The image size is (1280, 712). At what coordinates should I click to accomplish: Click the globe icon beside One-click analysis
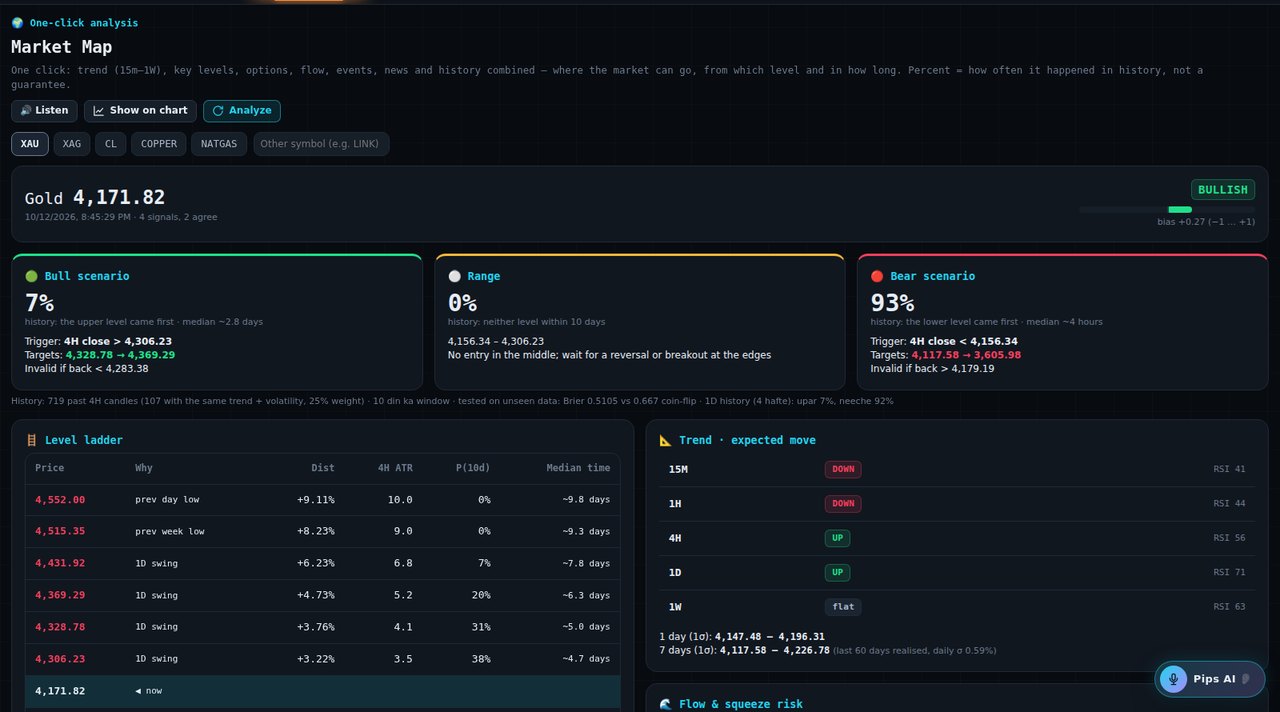[x=17, y=23]
